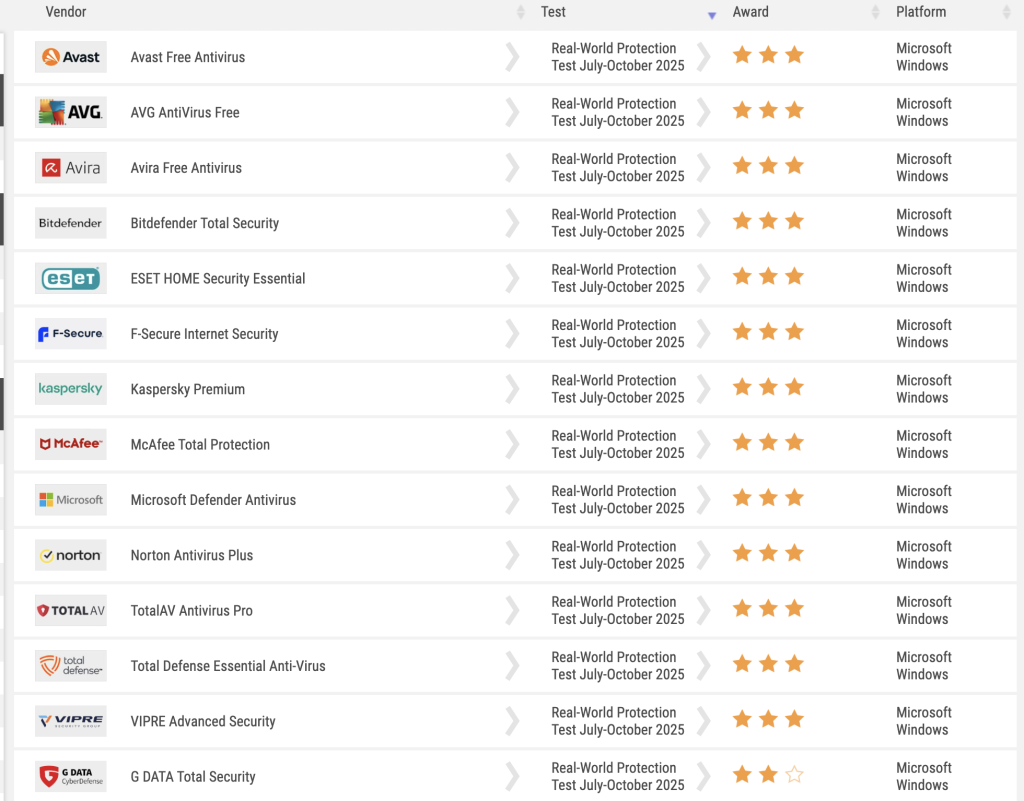The image size is (1024, 801).
Task: Click the McAfee logo icon
Action: point(70,444)
